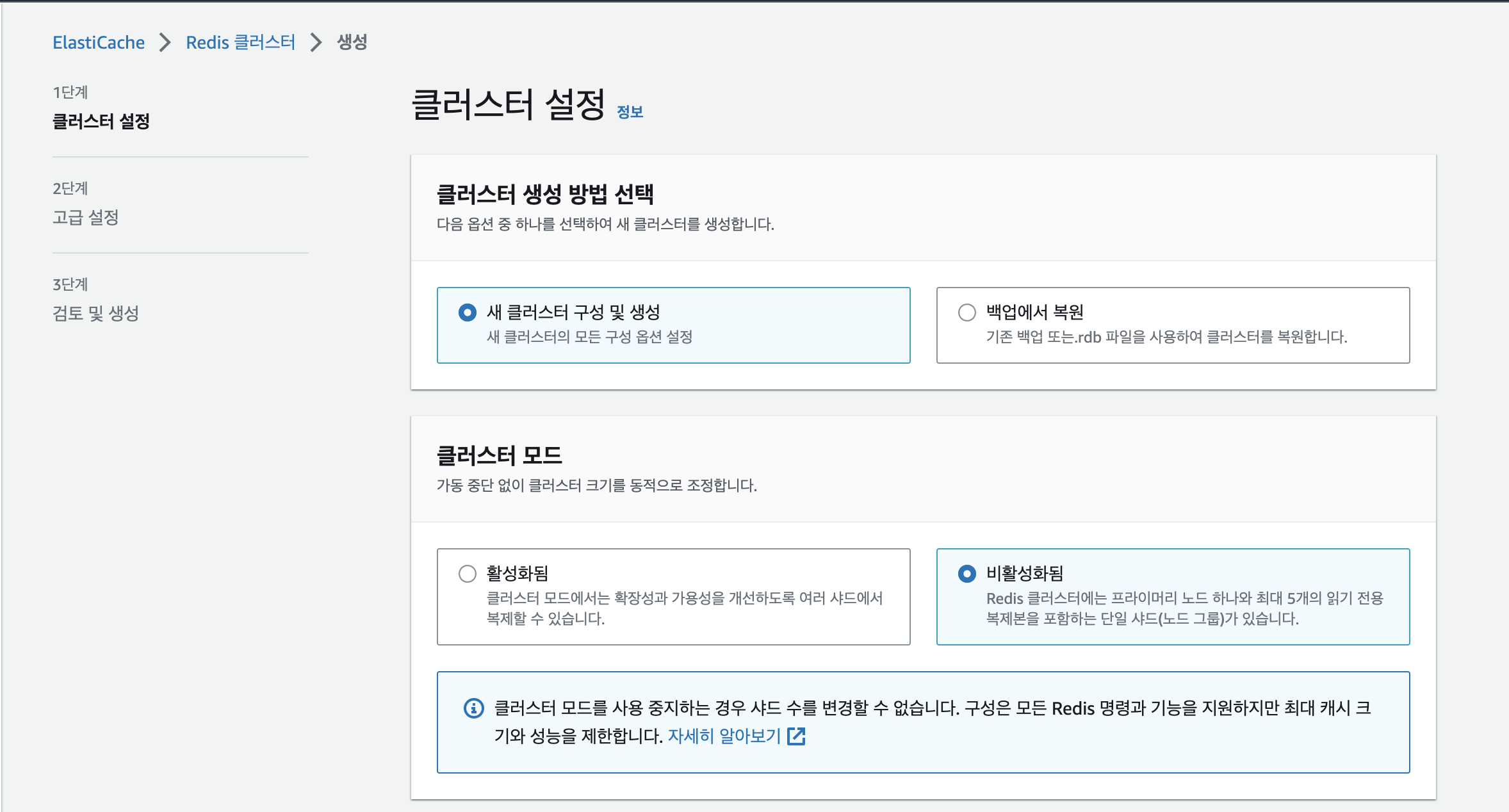Go to step 2 고급 설정

click(x=86, y=217)
